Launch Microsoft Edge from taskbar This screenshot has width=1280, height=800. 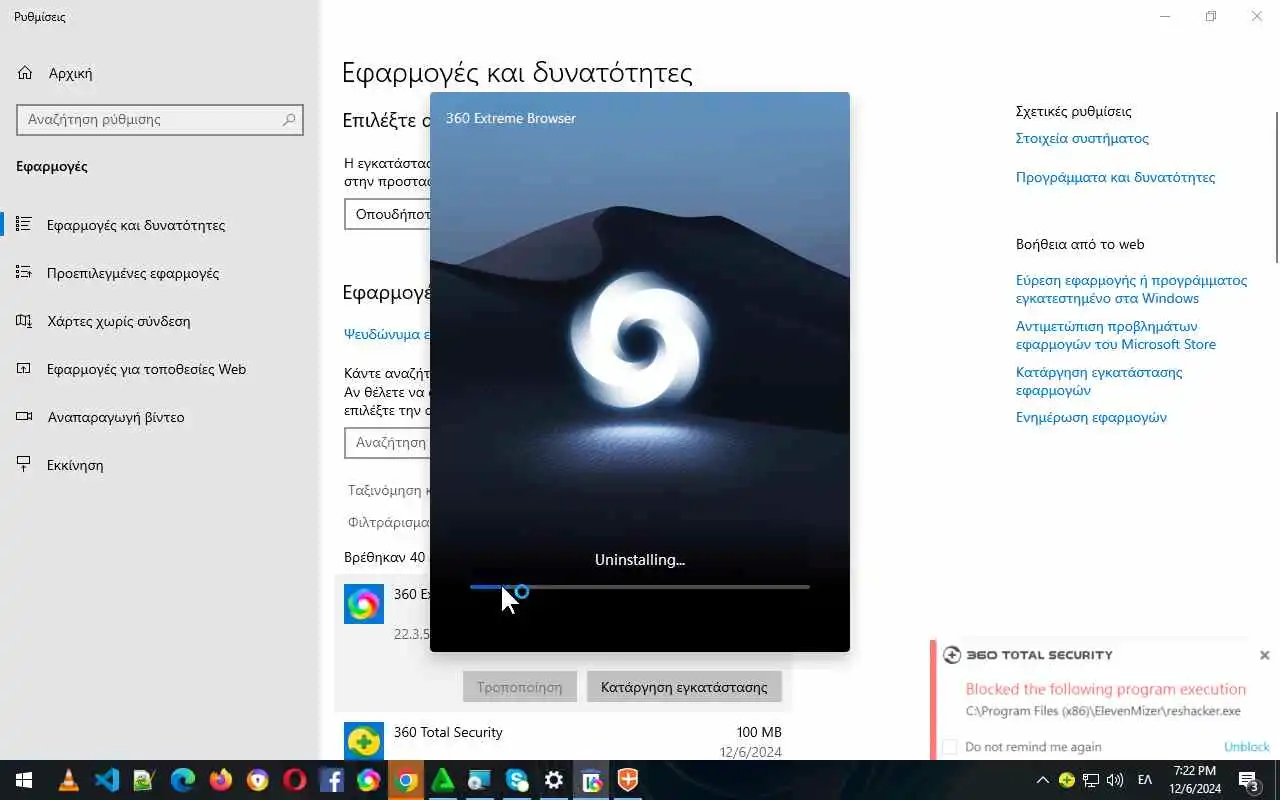pyautogui.click(x=182, y=780)
